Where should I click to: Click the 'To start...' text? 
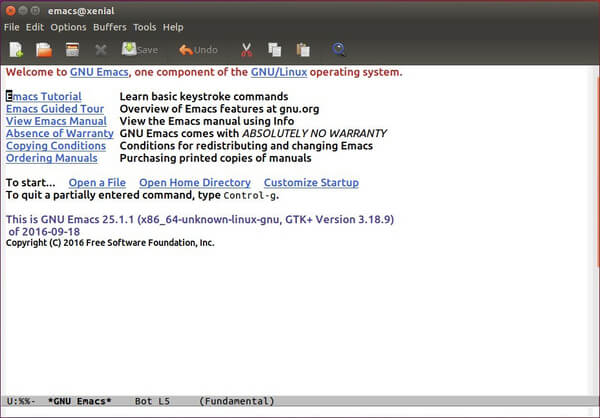[x=31, y=183]
